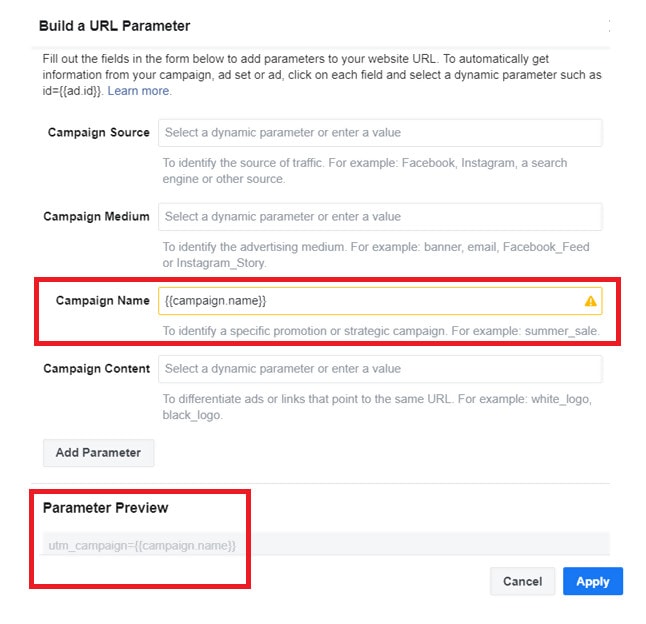The width and height of the screenshot is (646, 624).
Task: Click the Campaign Name label
Action: tap(102, 301)
